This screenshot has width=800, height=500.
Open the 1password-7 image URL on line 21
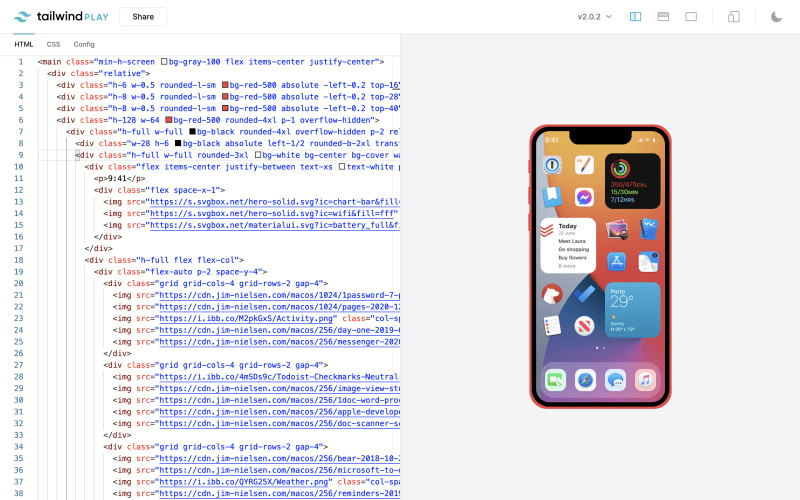[x=280, y=295]
